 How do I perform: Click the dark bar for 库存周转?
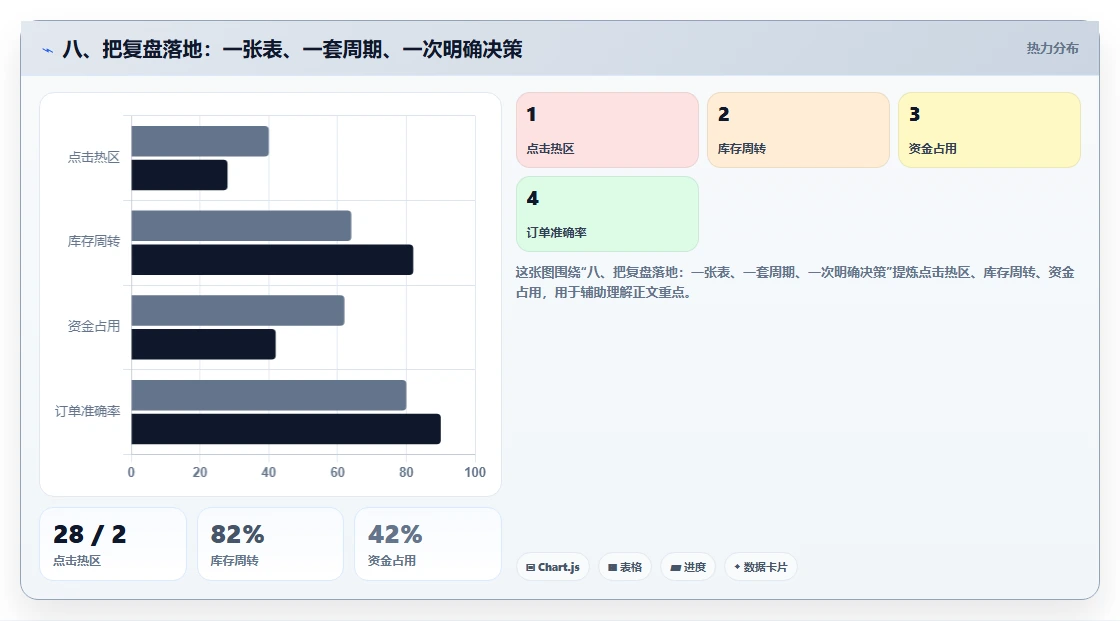272,259
